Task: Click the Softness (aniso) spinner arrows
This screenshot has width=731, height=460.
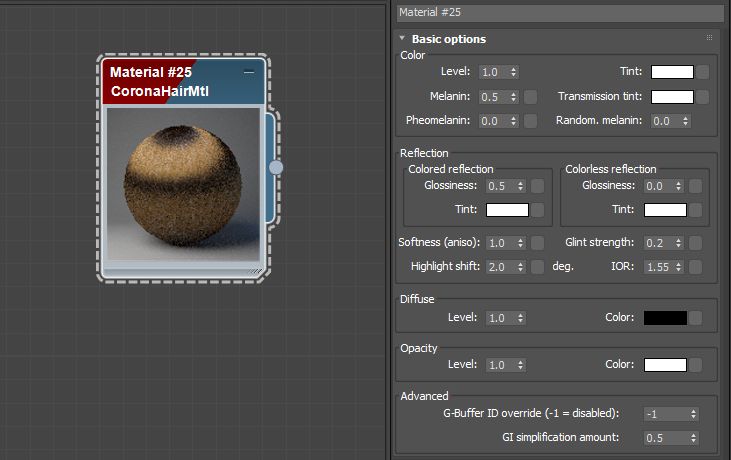Action: pos(520,243)
